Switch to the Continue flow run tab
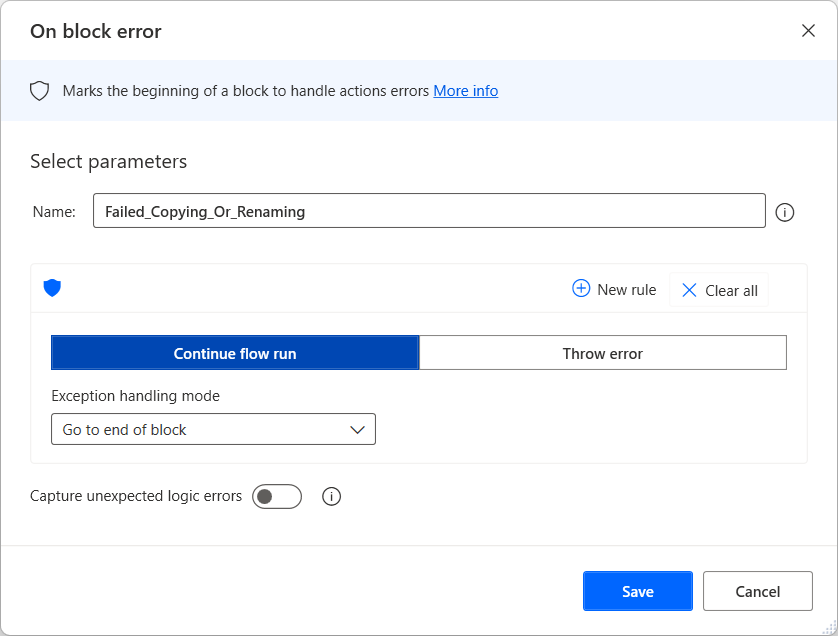The height and width of the screenshot is (636, 838). click(234, 352)
